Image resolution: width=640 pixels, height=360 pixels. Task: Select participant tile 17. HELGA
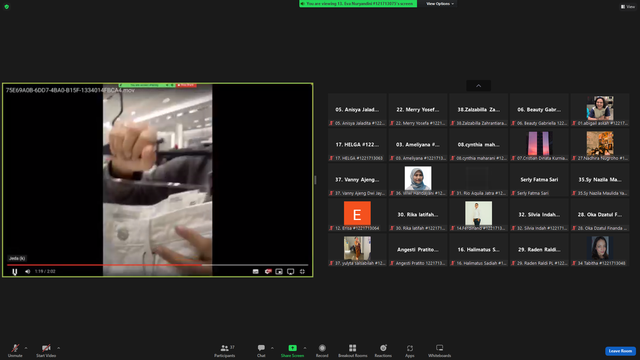357,145
